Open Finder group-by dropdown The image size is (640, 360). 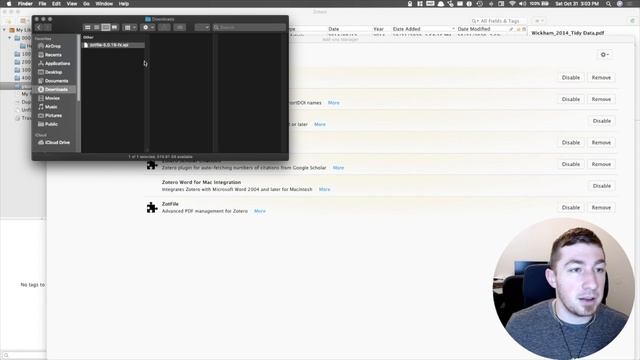coord(130,27)
